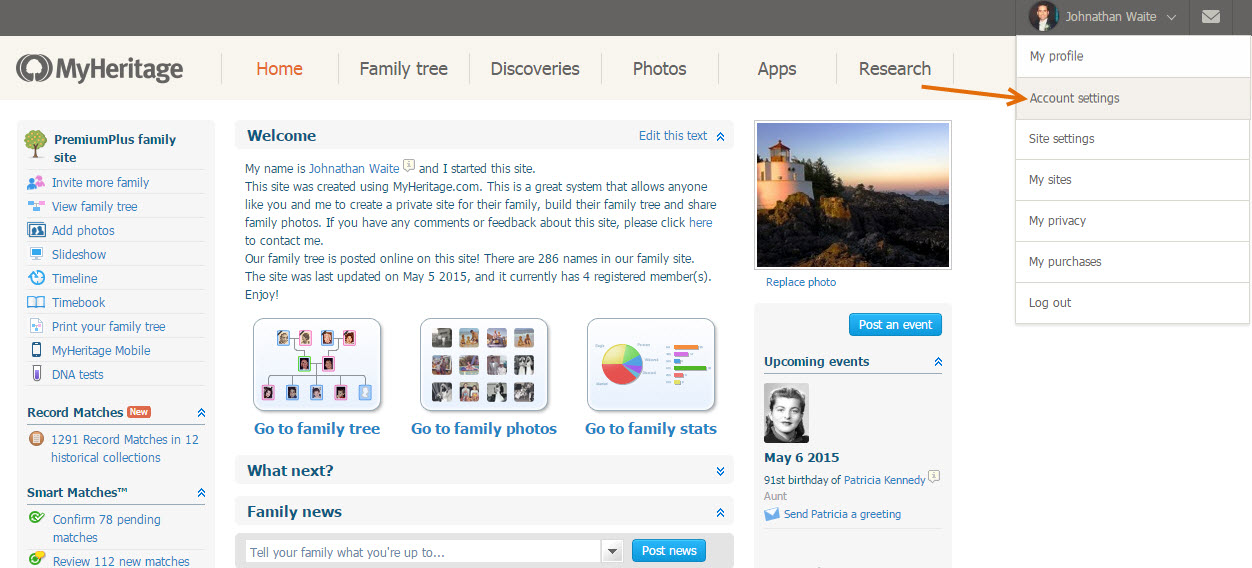Viewport: 1252px width, 568px height.
Task: Open the family stats pie chart icon
Action: (x=651, y=365)
